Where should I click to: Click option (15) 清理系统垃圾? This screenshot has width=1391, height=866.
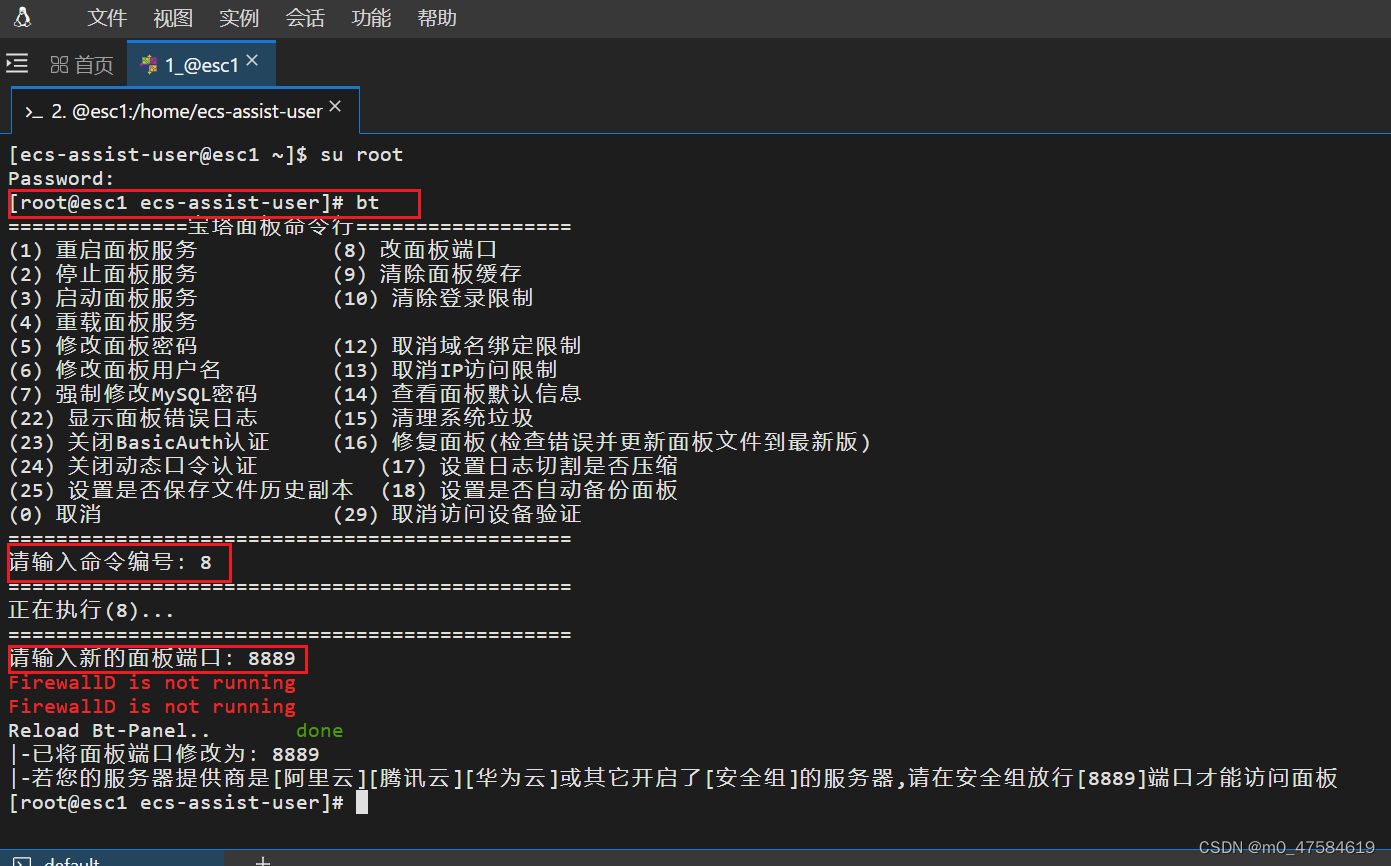pyautogui.click(x=433, y=418)
